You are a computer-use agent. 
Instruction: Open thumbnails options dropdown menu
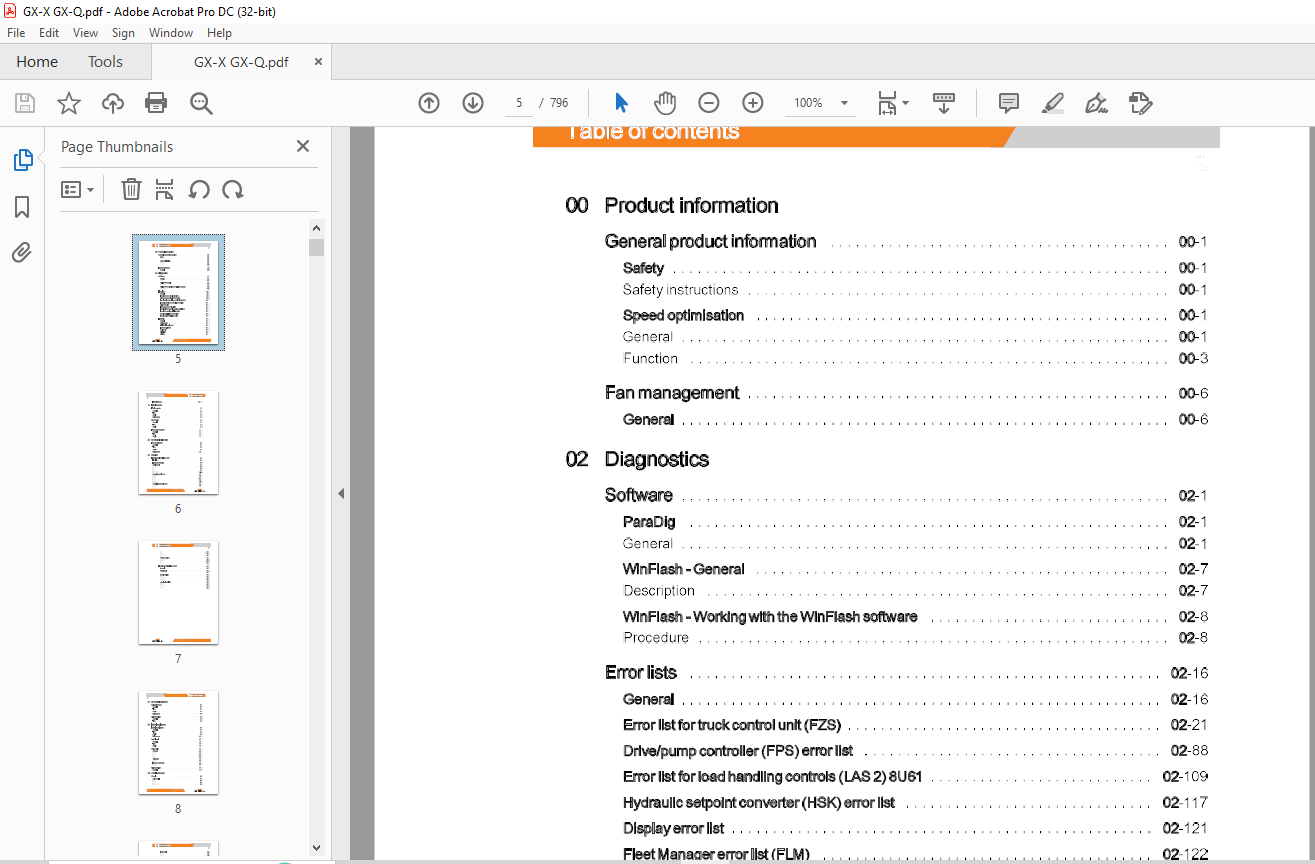point(77,189)
